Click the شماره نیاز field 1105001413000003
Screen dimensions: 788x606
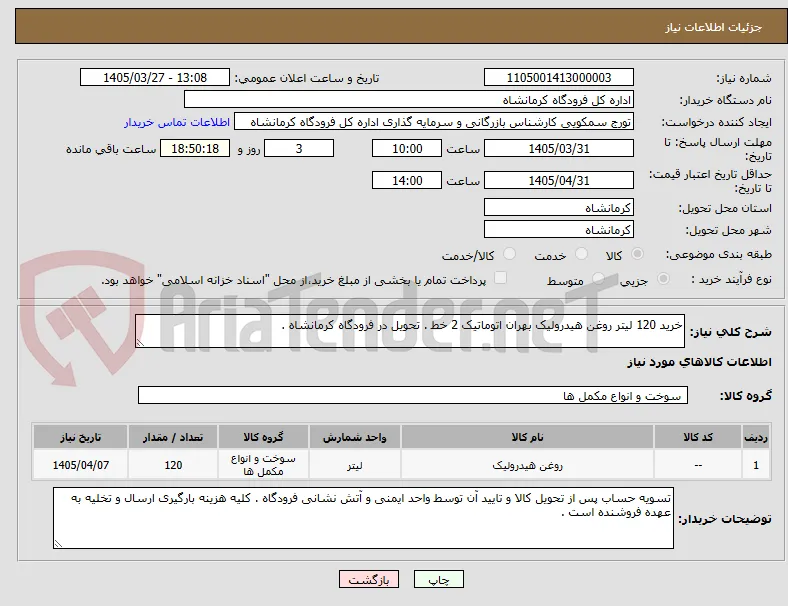558,77
